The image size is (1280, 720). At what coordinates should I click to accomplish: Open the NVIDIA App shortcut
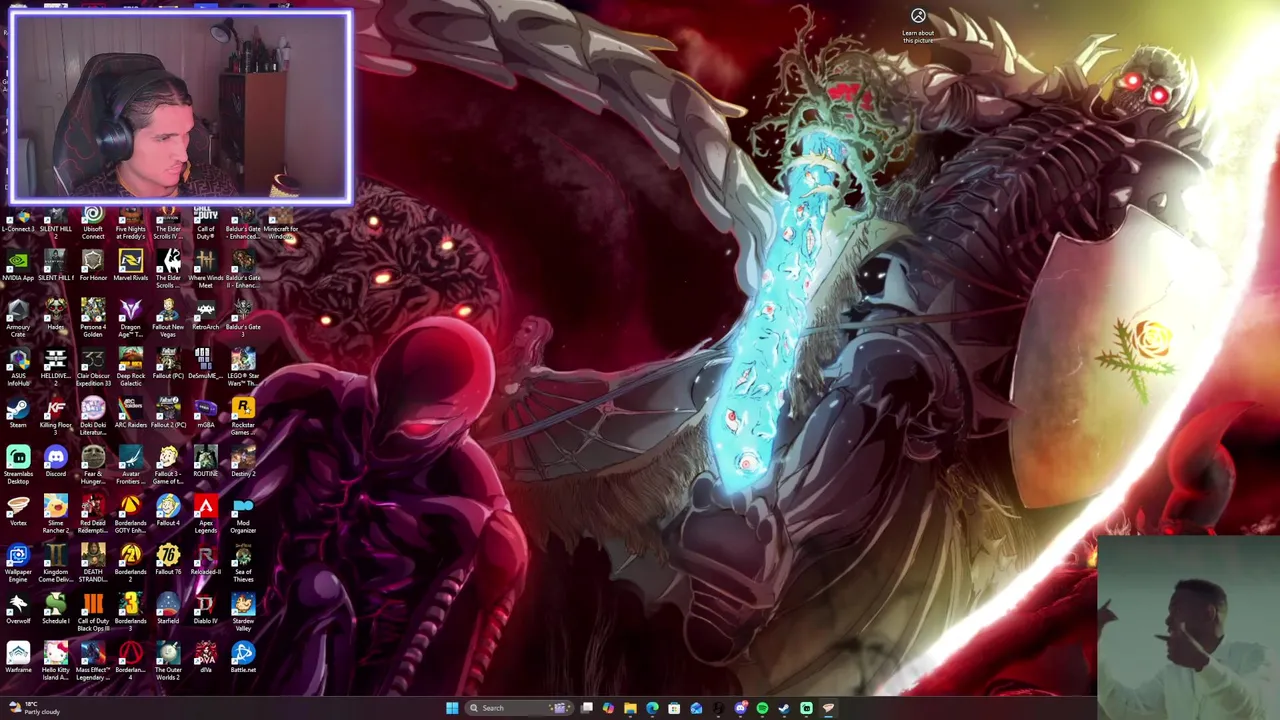click(18, 267)
